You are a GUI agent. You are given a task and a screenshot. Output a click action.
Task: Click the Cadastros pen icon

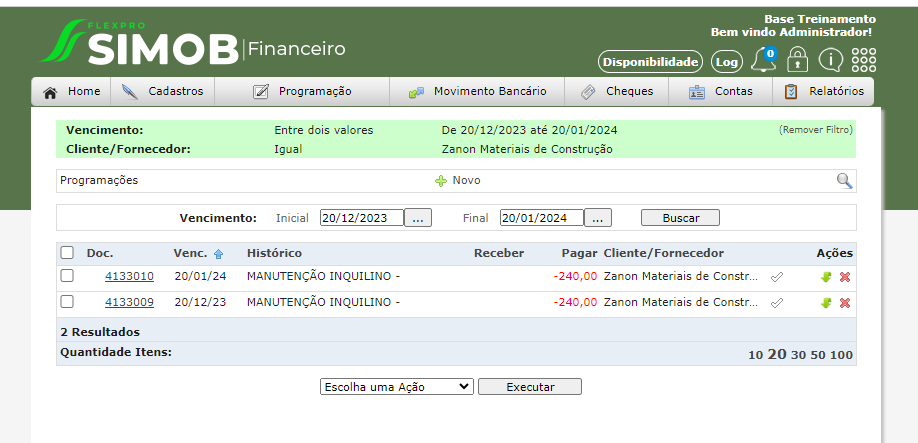pos(129,92)
